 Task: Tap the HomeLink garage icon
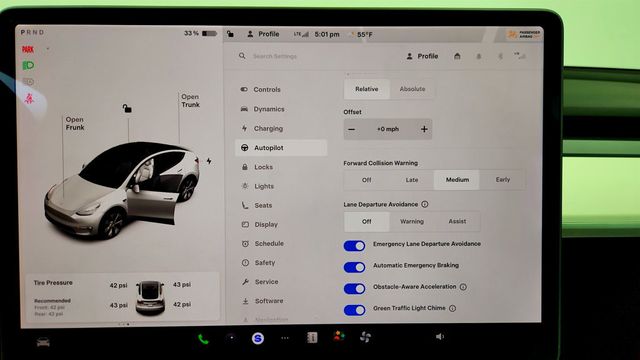(457, 56)
